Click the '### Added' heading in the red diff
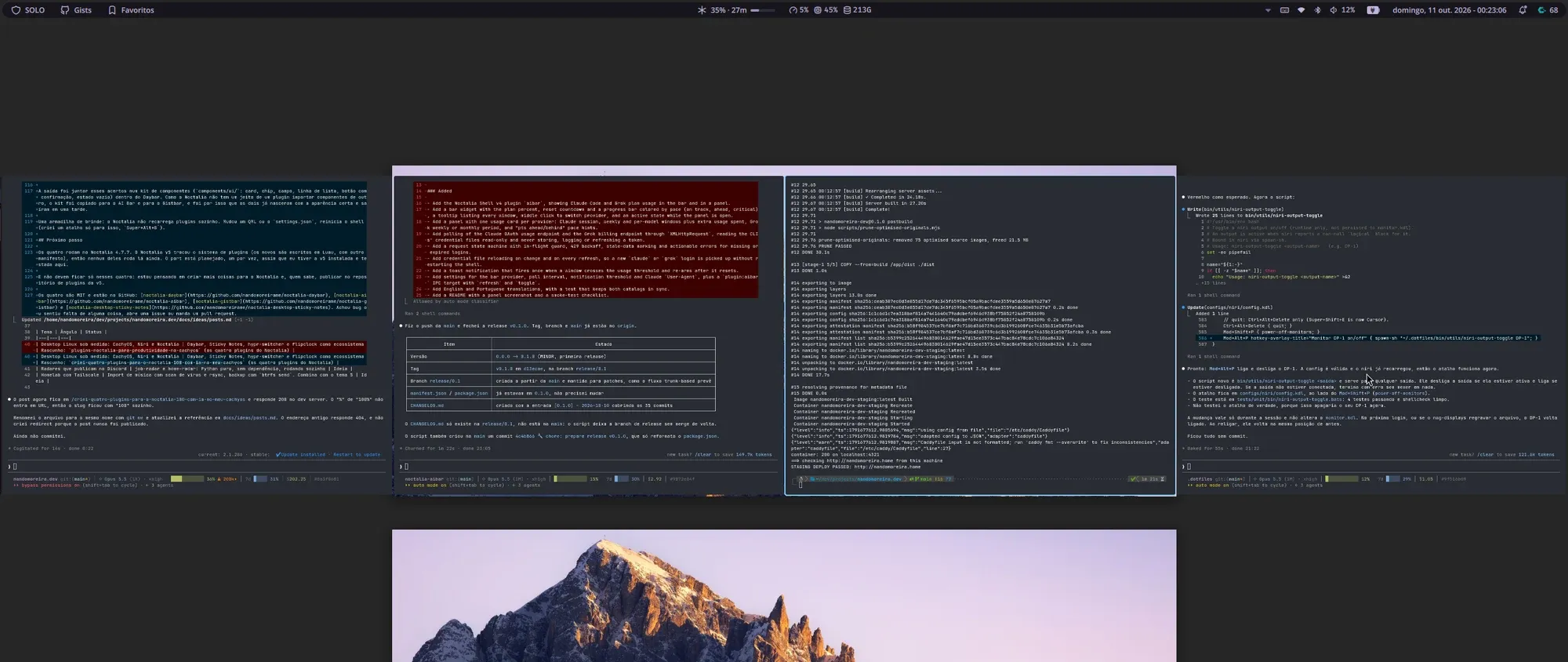This screenshot has width=1568, height=662. coord(439,191)
